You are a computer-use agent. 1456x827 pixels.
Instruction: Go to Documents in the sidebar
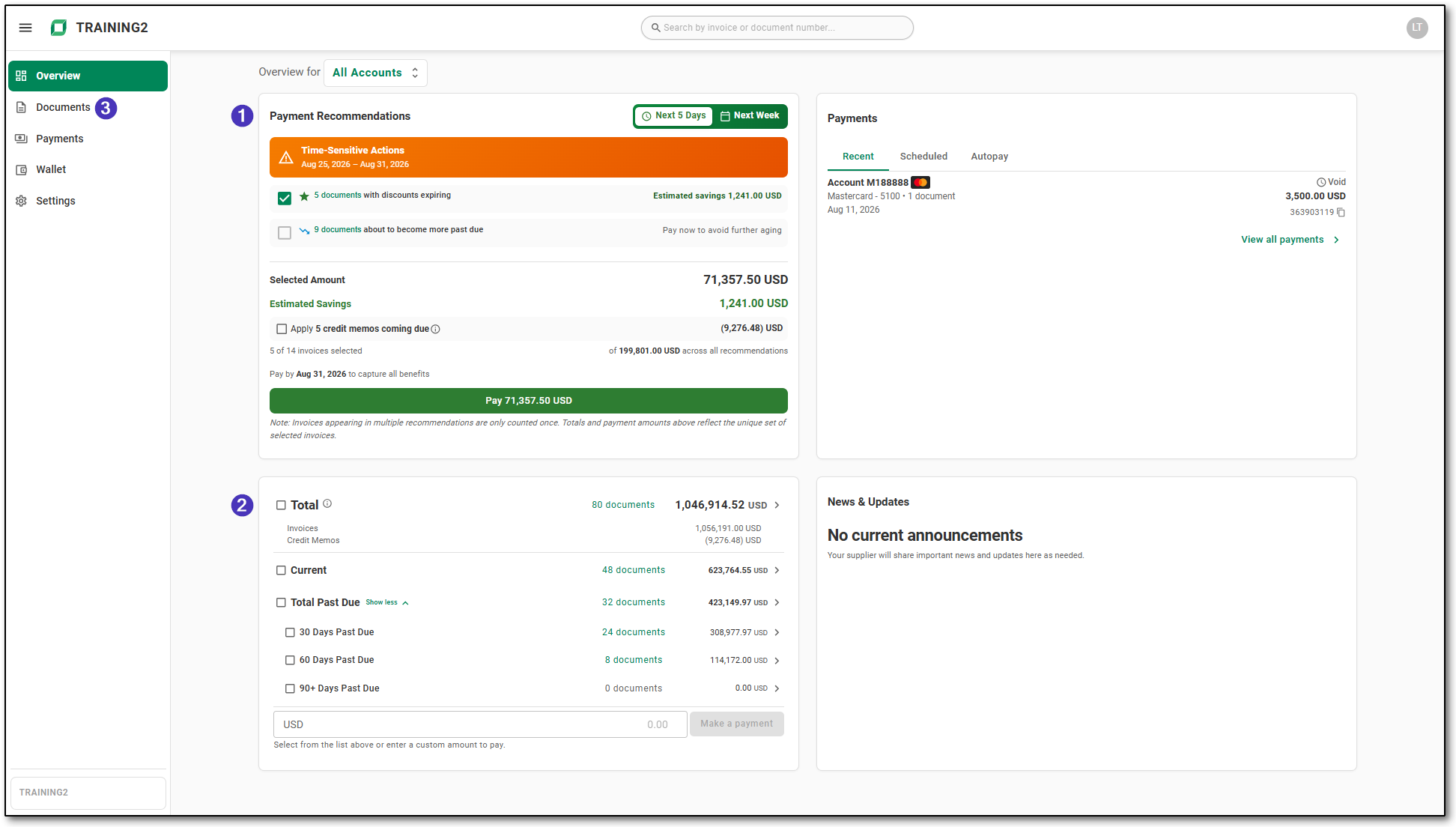pyautogui.click(x=88, y=107)
